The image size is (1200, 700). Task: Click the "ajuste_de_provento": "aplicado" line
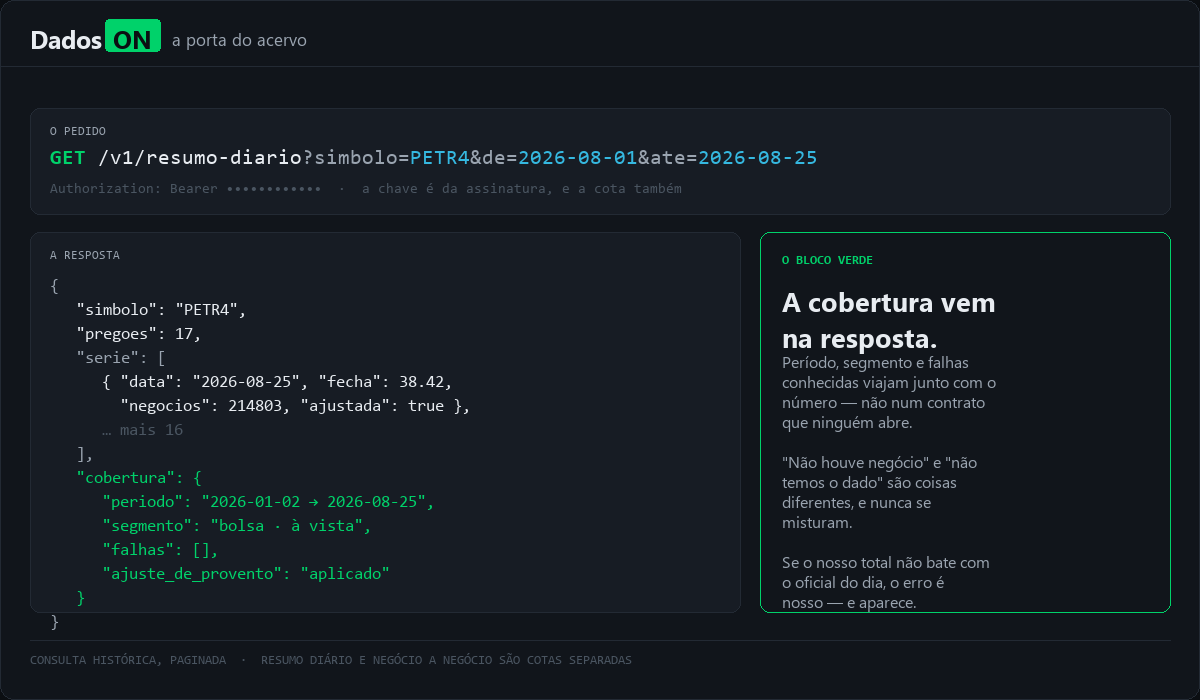pos(245,574)
